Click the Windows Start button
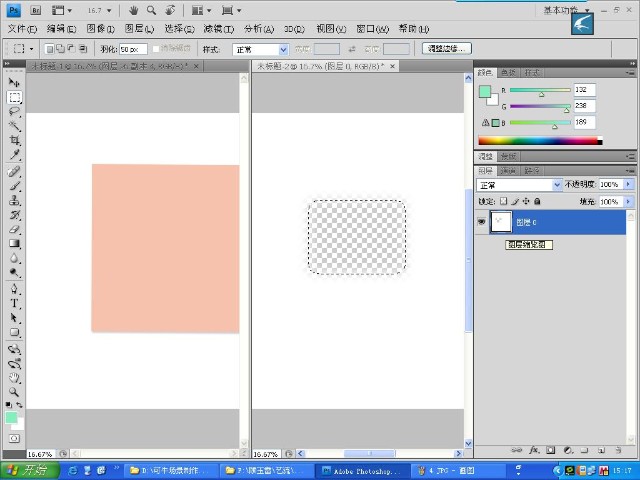The width and height of the screenshot is (640, 480). coord(30,470)
